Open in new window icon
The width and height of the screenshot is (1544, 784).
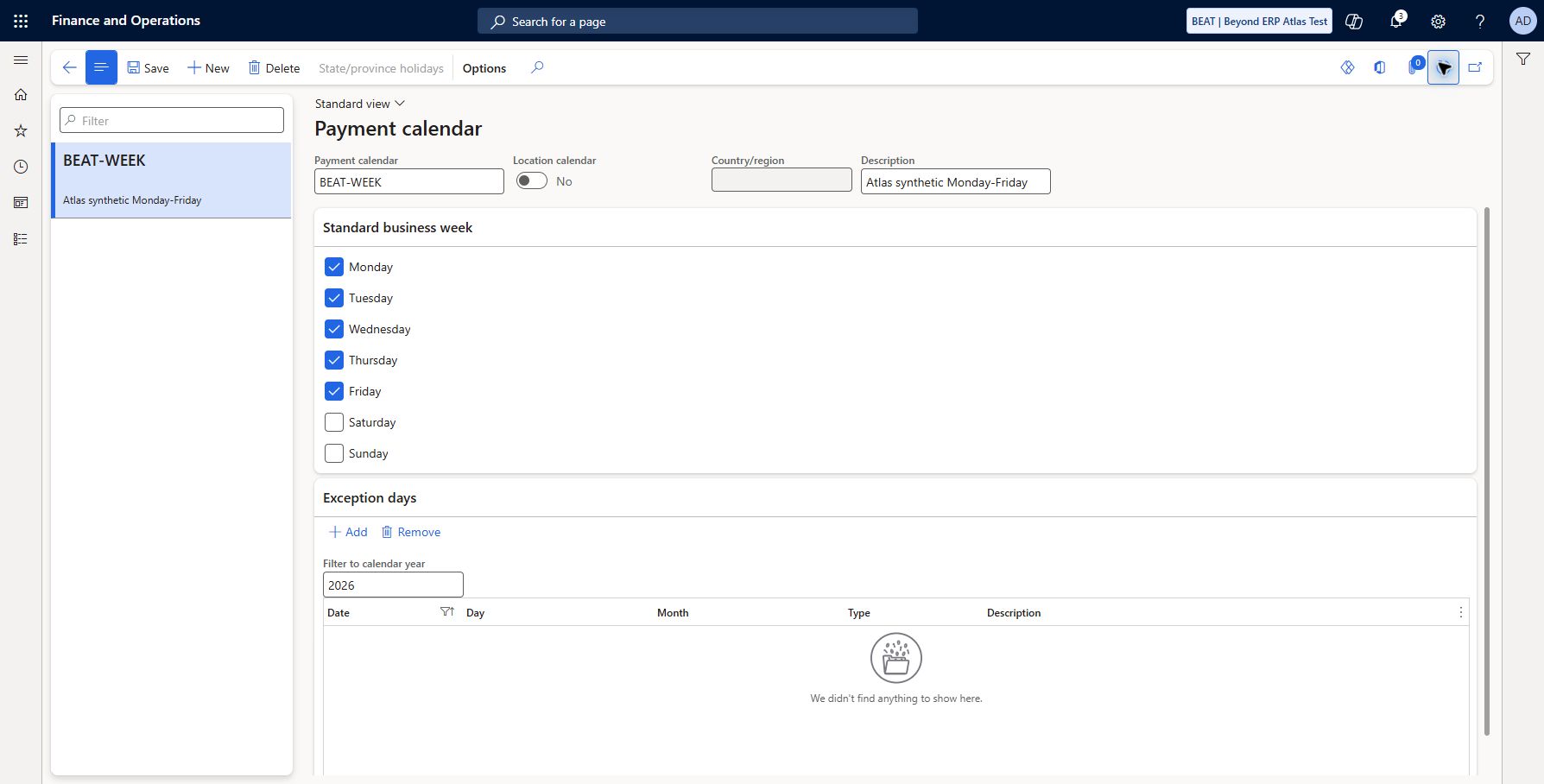click(1475, 67)
